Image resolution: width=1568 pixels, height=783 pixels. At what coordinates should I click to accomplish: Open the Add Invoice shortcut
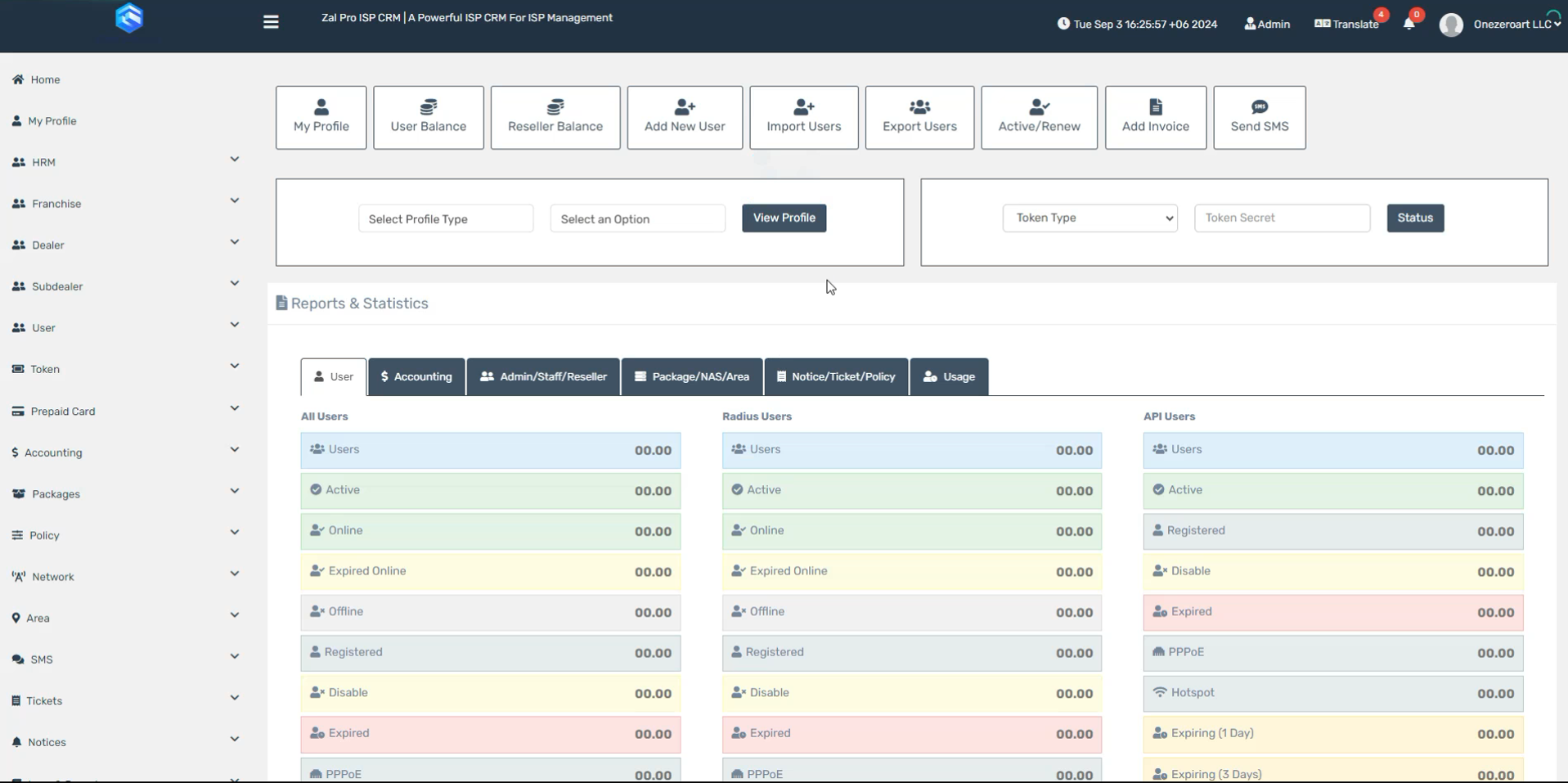(x=1155, y=118)
